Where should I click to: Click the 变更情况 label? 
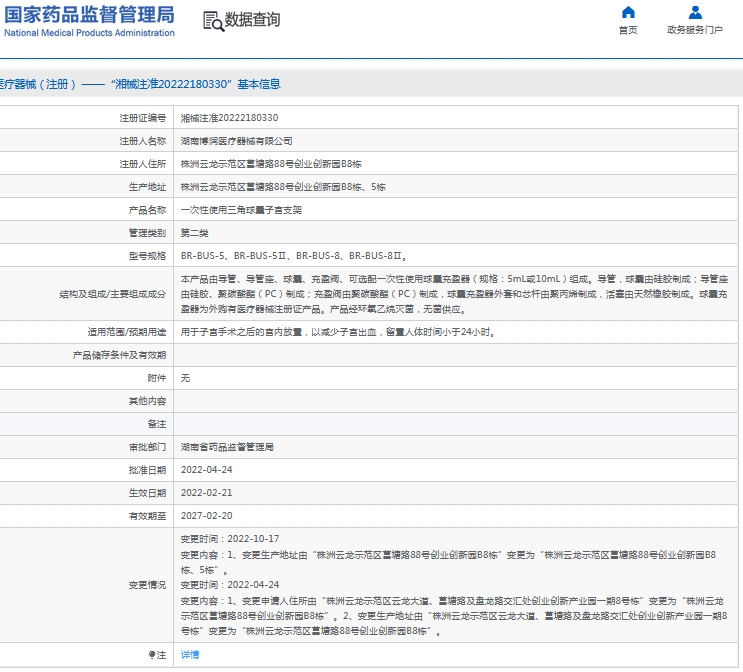147,585
